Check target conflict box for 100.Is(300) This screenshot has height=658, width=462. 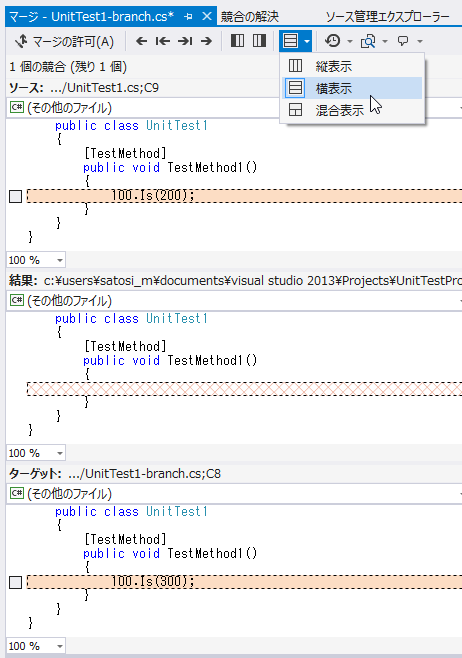click(16, 582)
